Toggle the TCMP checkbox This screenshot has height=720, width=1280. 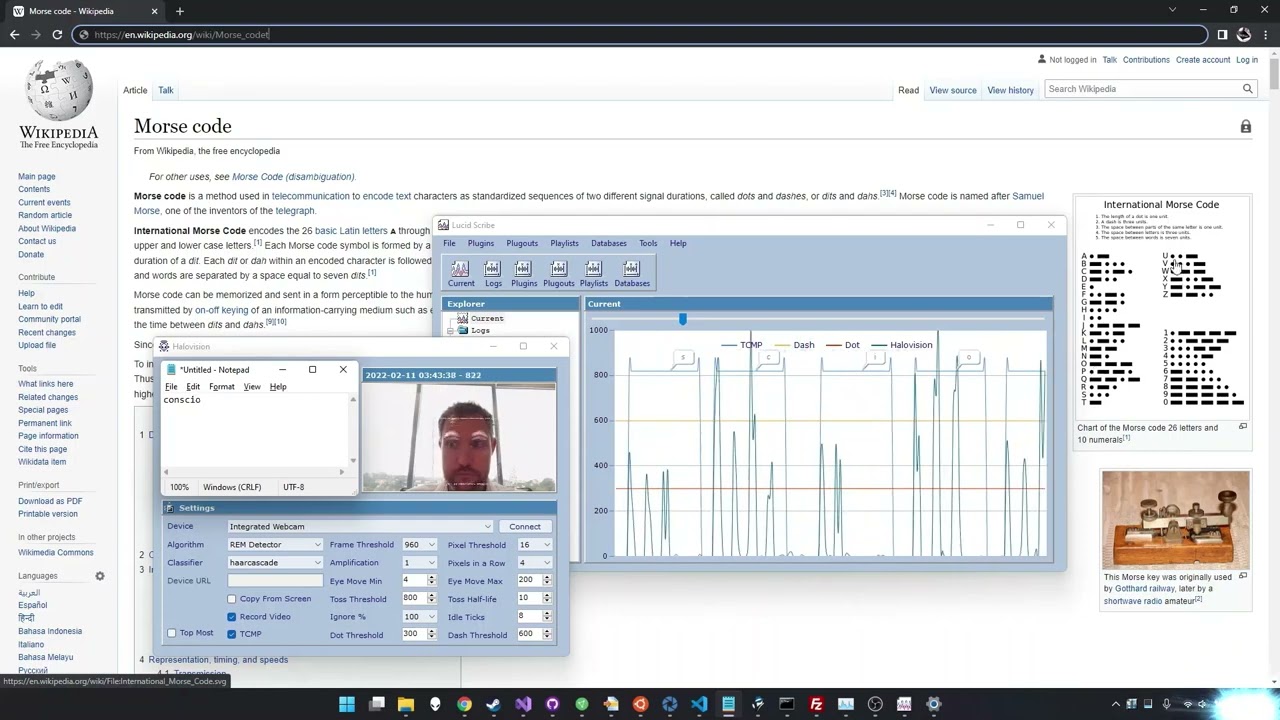pyautogui.click(x=232, y=634)
